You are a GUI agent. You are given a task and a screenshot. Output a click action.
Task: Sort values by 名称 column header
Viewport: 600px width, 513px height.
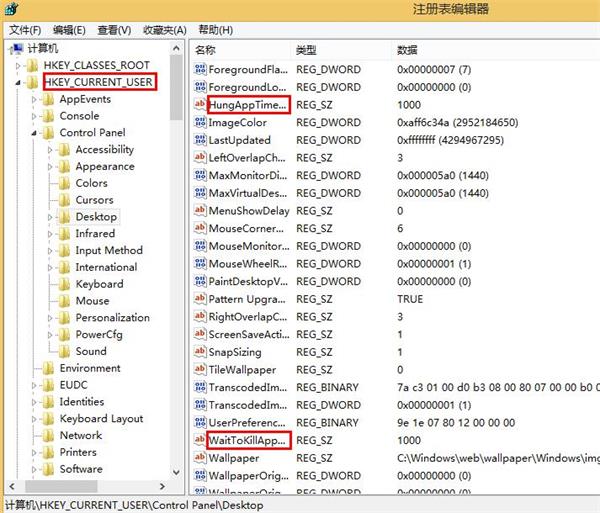[206, 49]
